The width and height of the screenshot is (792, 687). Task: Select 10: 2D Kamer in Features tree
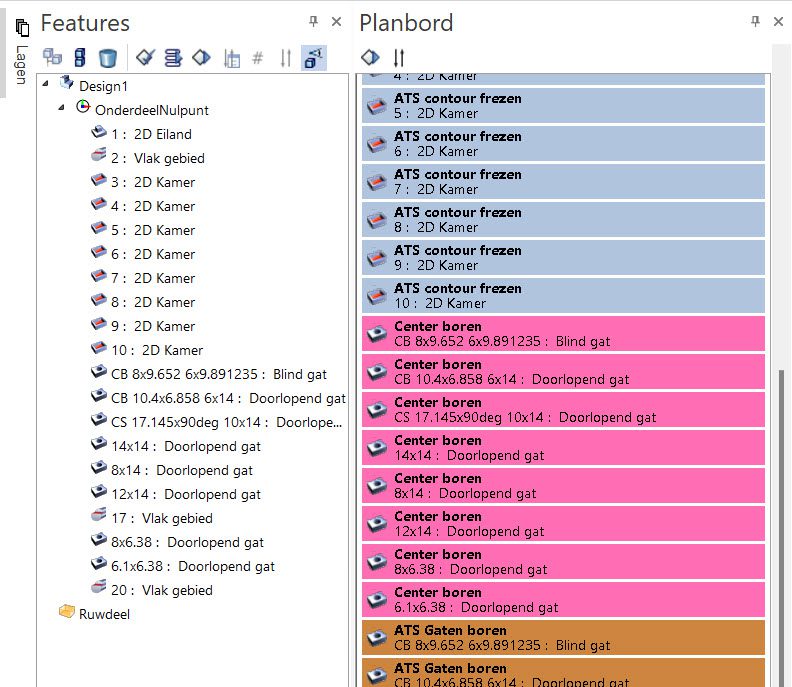click(x=157, y=350)
